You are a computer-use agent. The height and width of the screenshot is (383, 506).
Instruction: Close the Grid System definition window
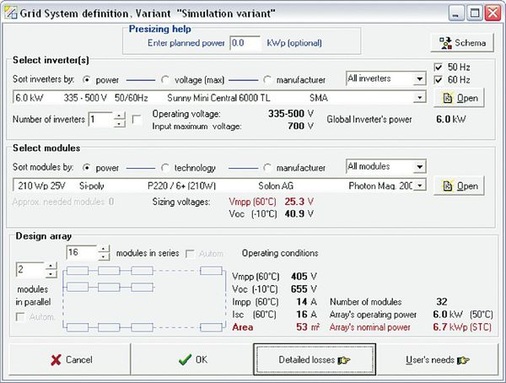click(492, 14)
